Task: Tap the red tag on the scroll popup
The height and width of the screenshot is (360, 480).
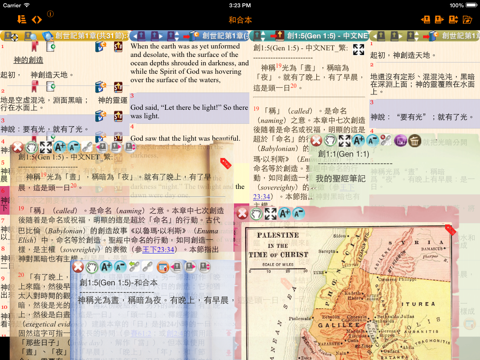Action: (x=226, y=163)
